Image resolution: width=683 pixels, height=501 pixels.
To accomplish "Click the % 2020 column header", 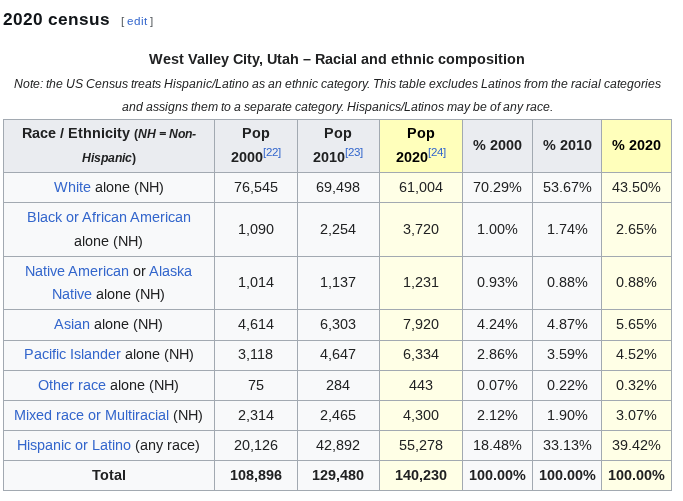I will tap(636, 146).
